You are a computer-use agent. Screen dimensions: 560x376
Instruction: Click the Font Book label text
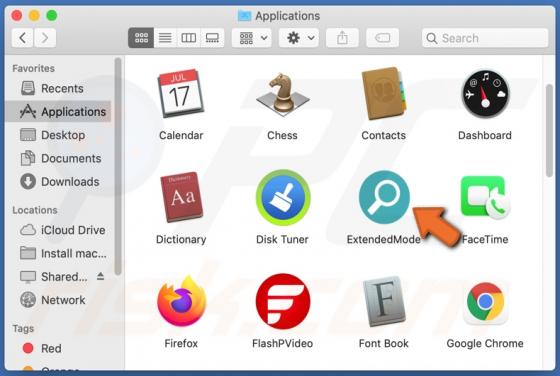pyautogui.click(x=384, y=344)
